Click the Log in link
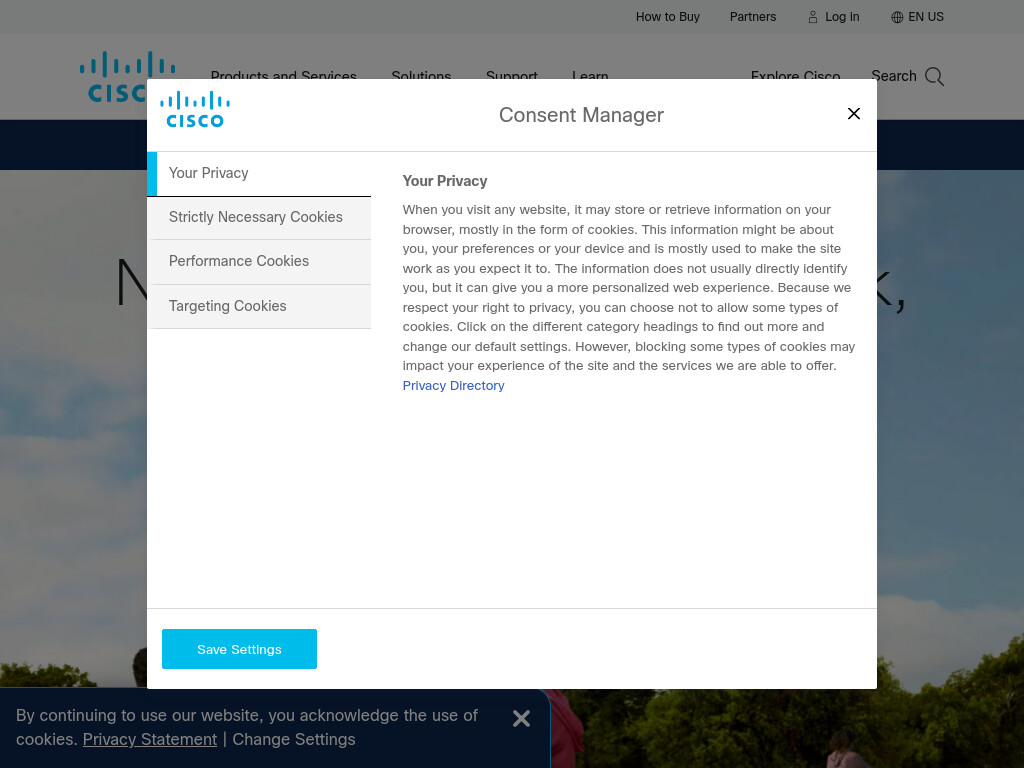The width and height of the screenshot is (1024, 768). coord(842,17)
